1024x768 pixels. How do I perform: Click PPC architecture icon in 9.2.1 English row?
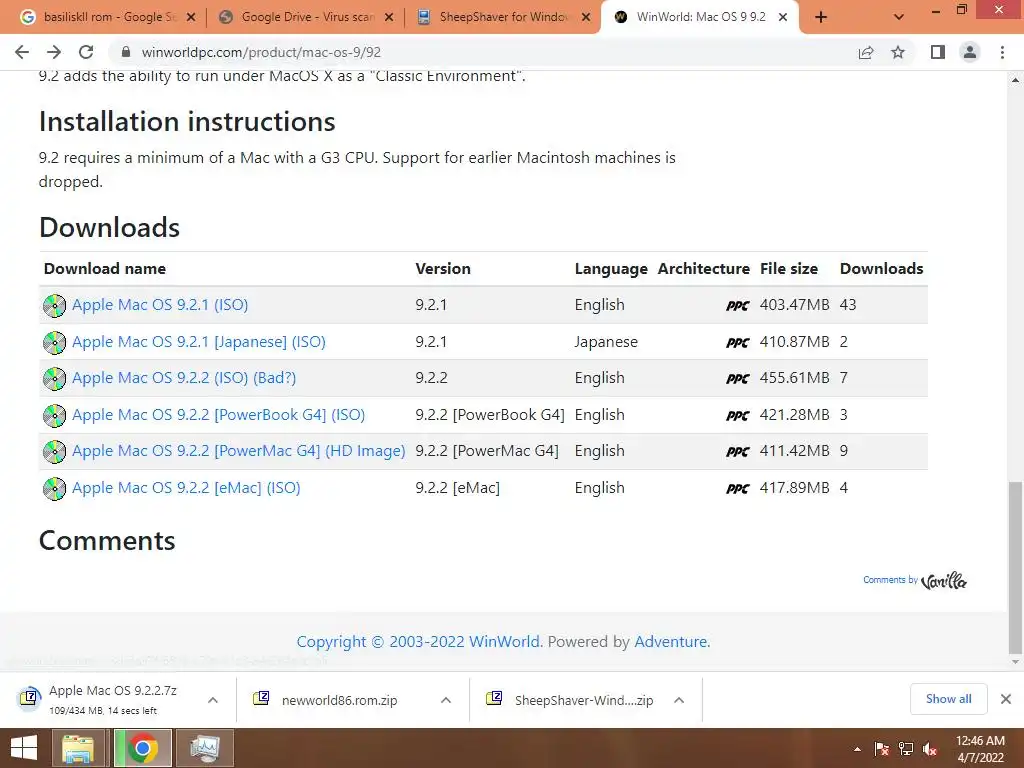click(x=738, y=306)
